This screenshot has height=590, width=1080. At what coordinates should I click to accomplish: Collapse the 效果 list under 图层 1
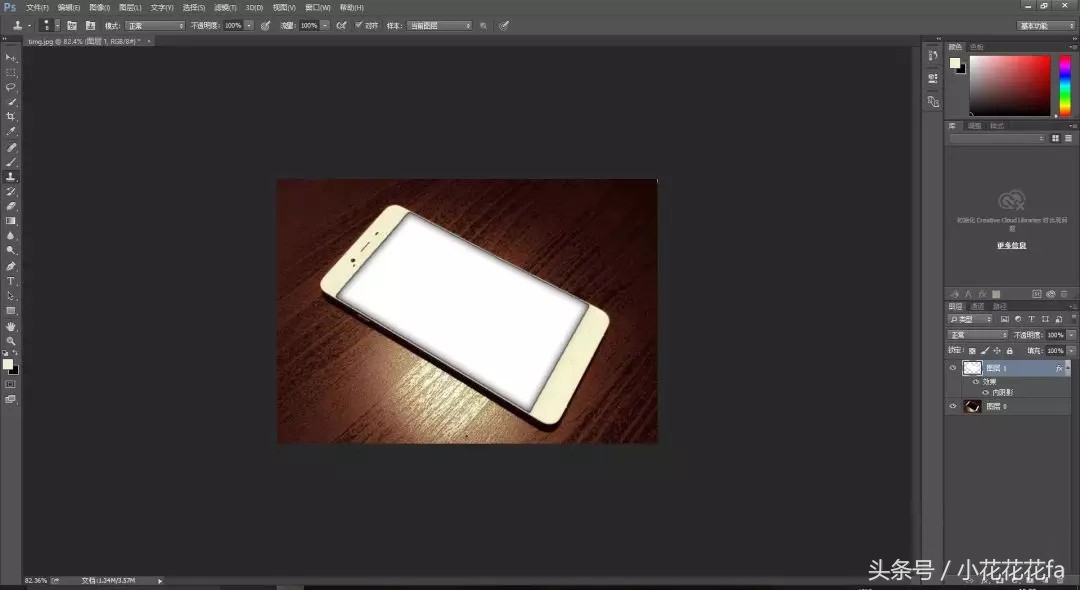click(1067, 367)
